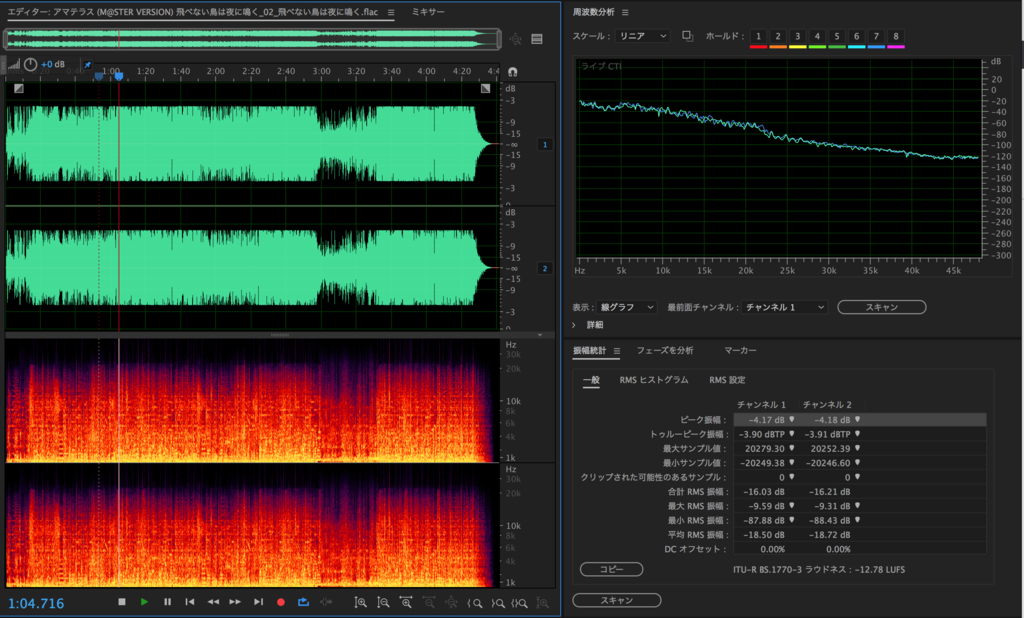Zoom out amplitude icon
1024x618 pixels.
point(383,602)
